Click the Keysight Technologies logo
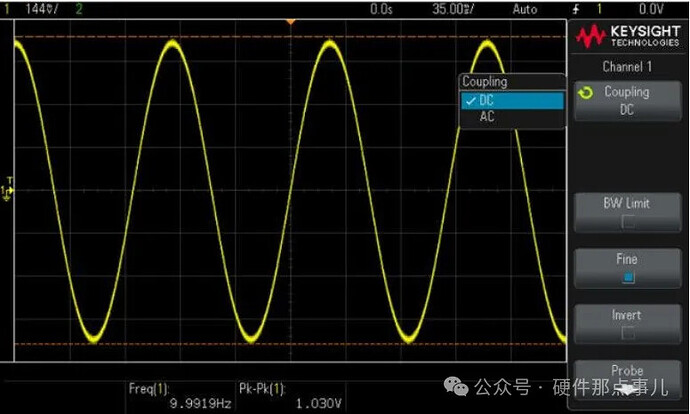 tap(626, 39)
